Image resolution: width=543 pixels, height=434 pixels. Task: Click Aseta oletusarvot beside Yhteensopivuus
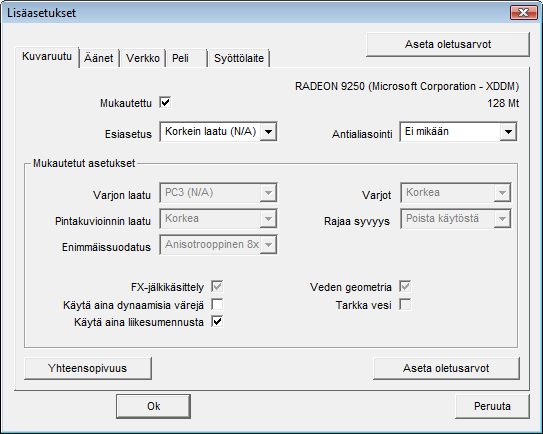446,368
